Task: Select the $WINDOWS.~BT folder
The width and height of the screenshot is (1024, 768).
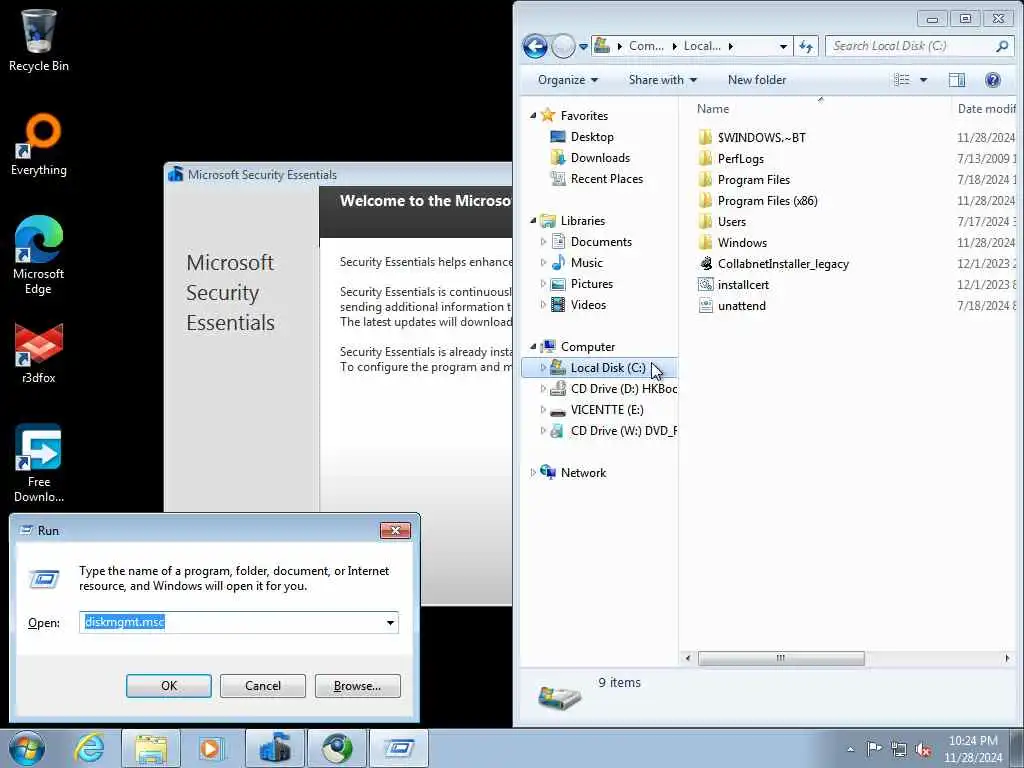Action: click(761, 137)
